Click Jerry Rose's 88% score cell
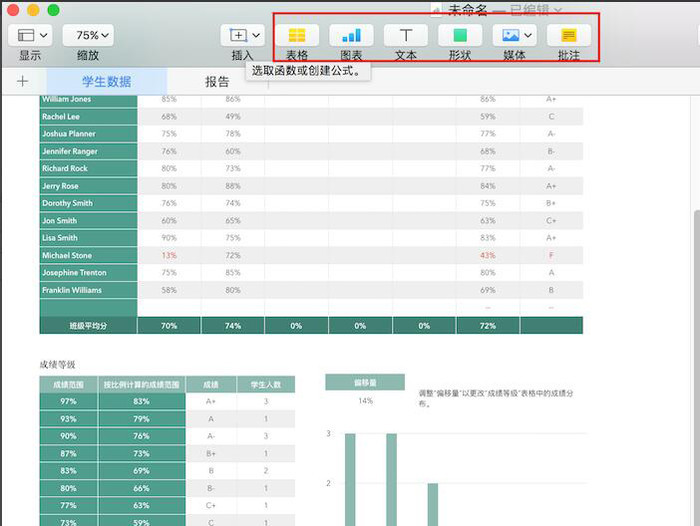Screen dimensions: 700x526 (x=233, y=186)
